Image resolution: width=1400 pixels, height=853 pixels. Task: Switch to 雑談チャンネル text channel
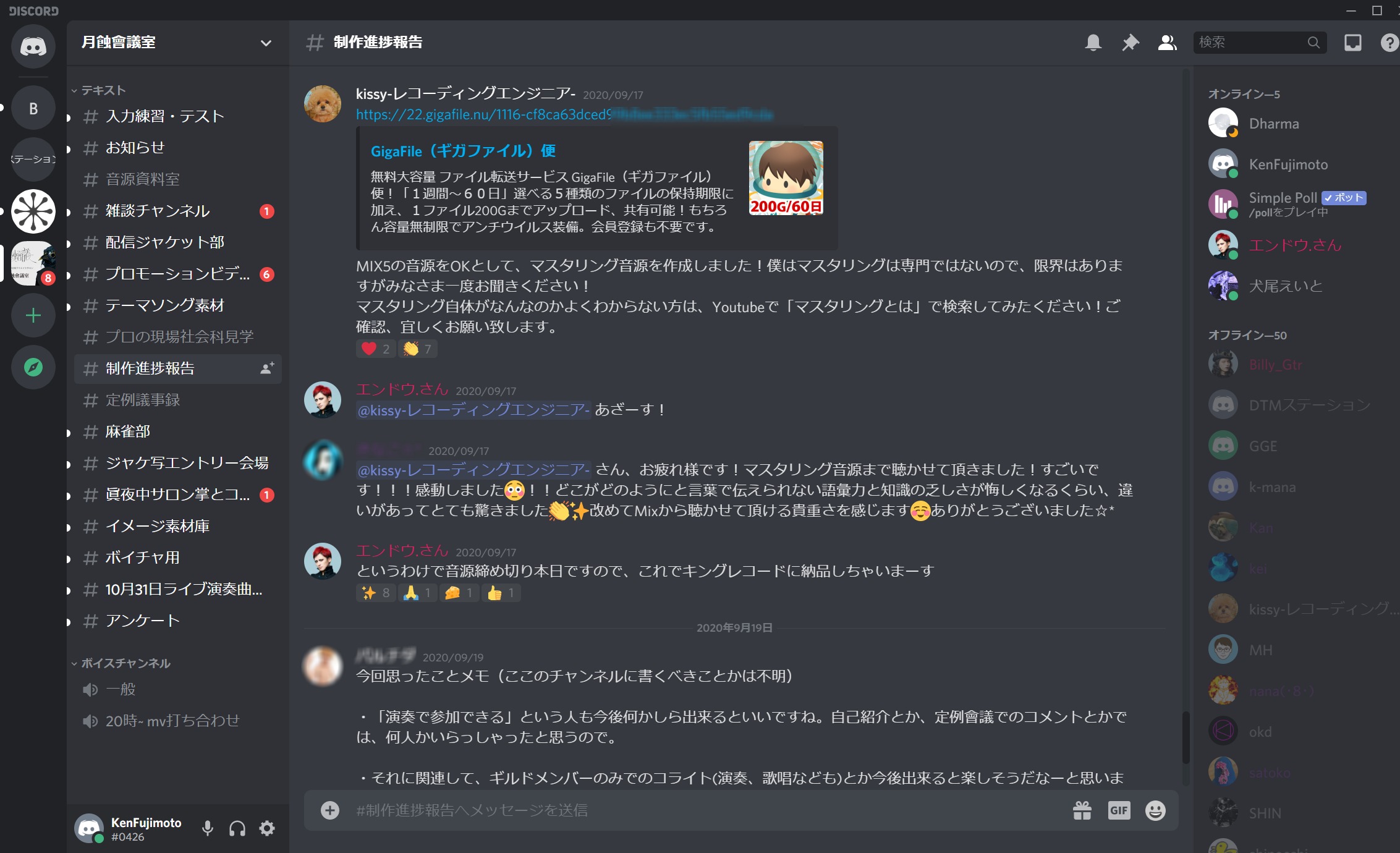pyautogui.click(x=178, y=211)
